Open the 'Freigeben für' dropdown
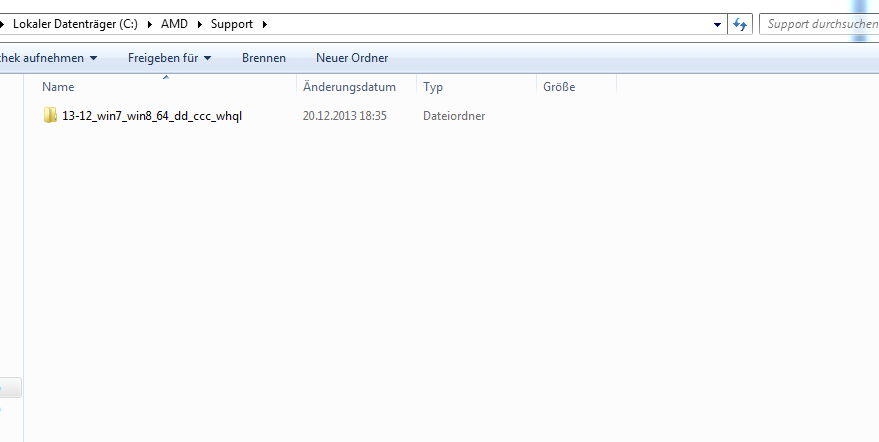The image size is (879, 442). coord(169,58)
